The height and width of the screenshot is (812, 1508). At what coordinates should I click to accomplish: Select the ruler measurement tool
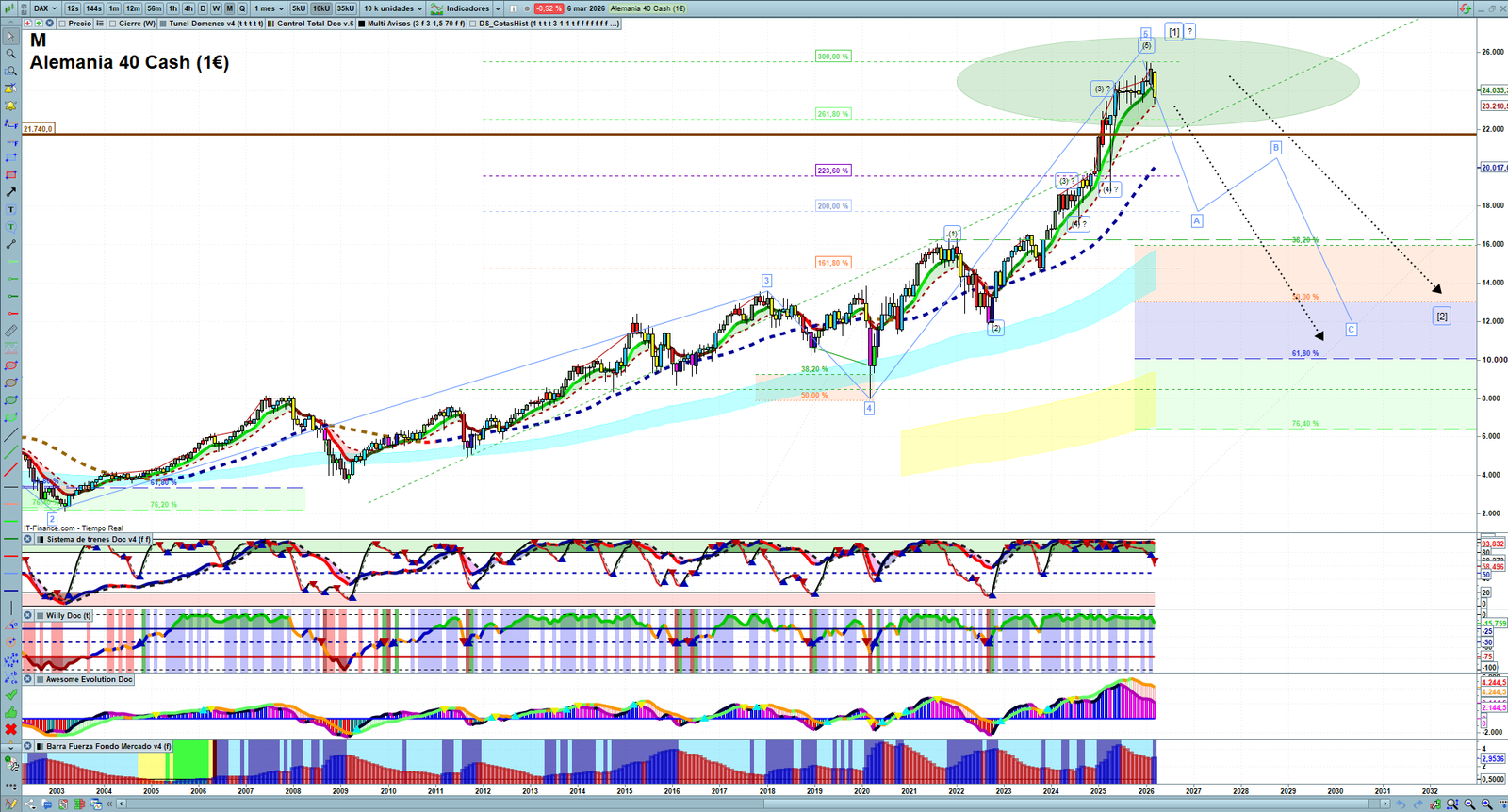(11, 331)
